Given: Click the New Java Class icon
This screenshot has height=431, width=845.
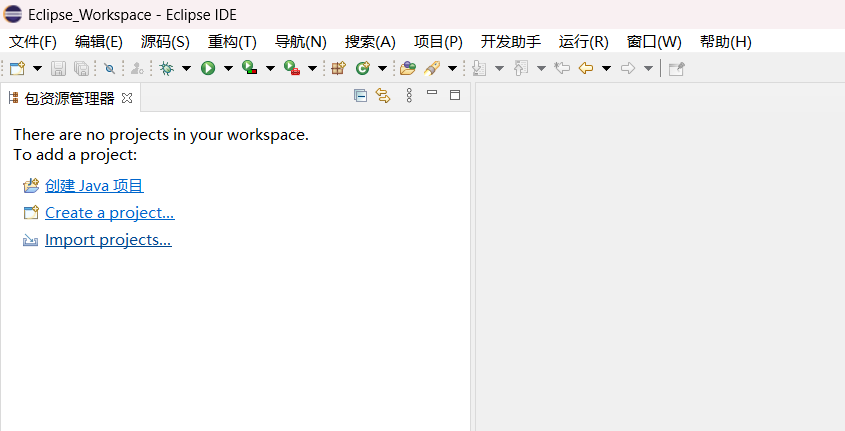Looking at the screenshot, I should pyautogui.click(x=363, y=68).
